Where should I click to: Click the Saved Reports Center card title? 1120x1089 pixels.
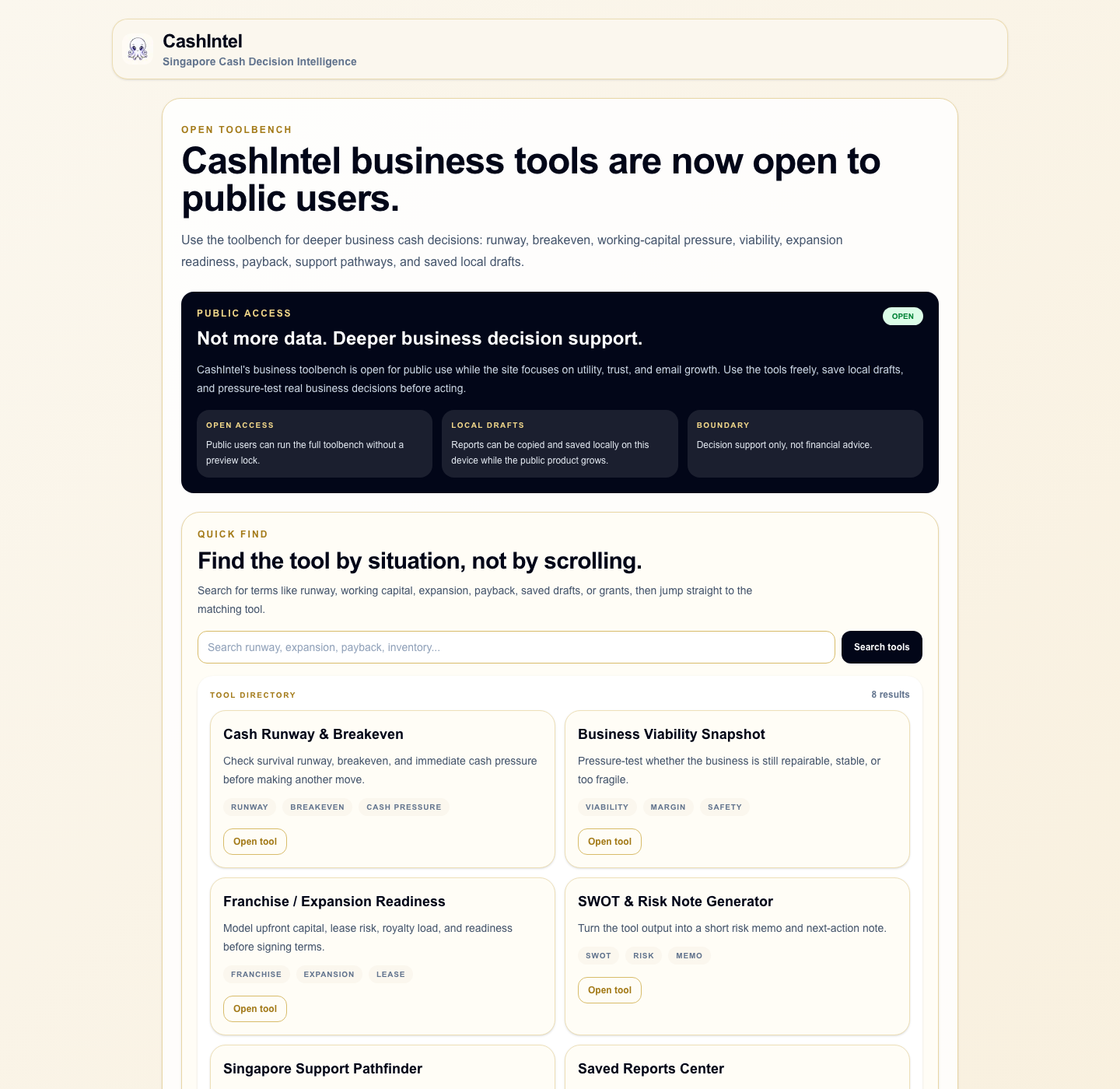651,1069
